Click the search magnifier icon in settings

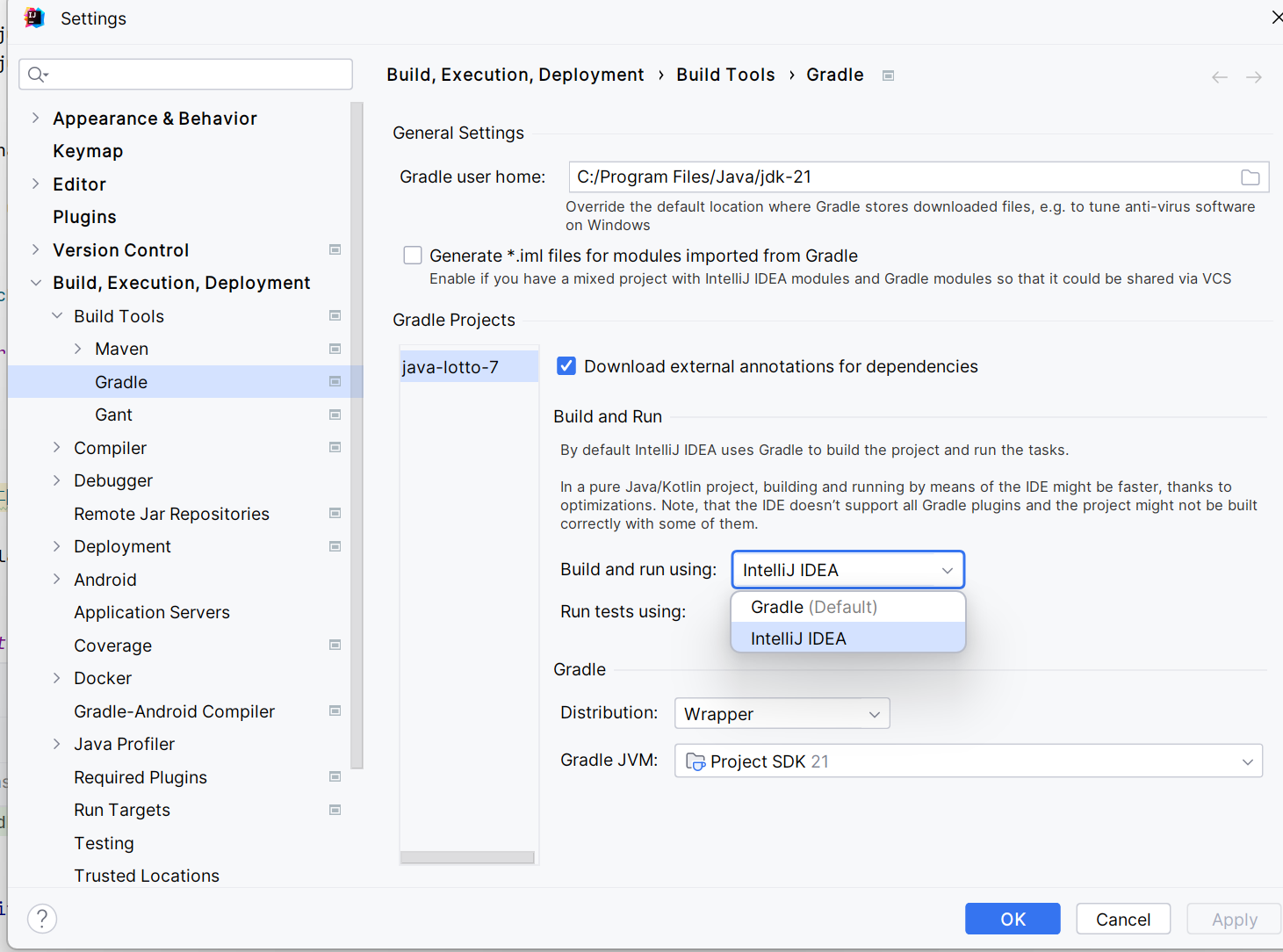(x=37, y=75)
